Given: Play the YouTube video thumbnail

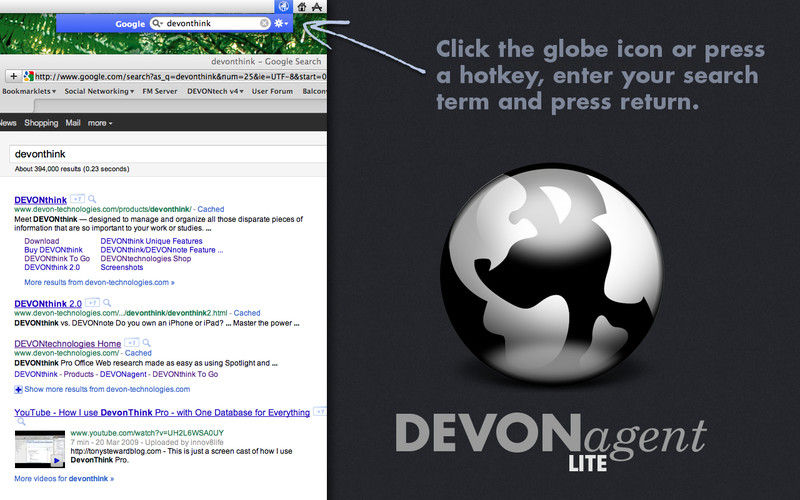Looking at the screenshot, I should click(x=39, y=449).
